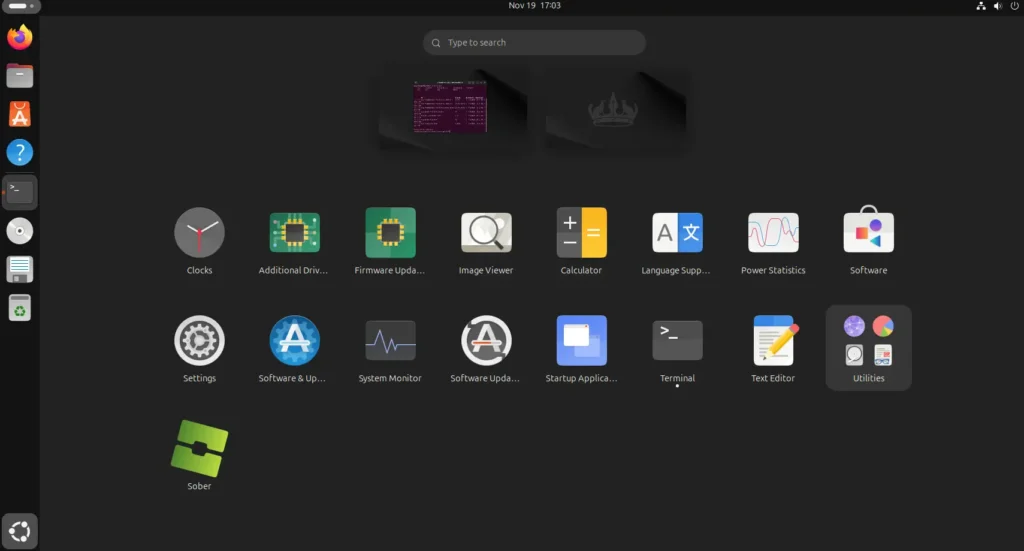
Task: Launch Software Updater
Action: (x=486, y=341)
